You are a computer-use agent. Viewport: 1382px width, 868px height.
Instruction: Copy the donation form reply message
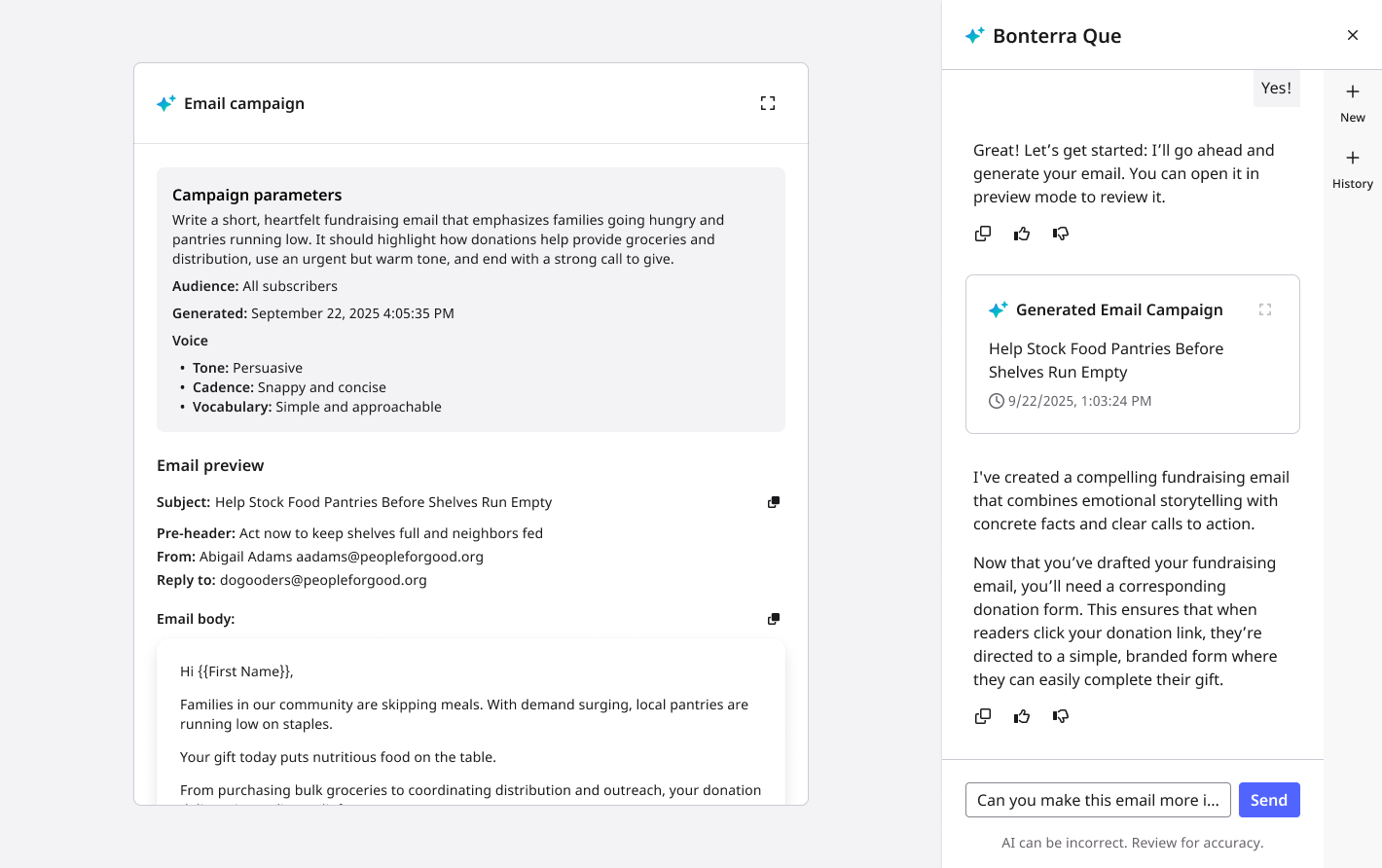pos(983,716)
